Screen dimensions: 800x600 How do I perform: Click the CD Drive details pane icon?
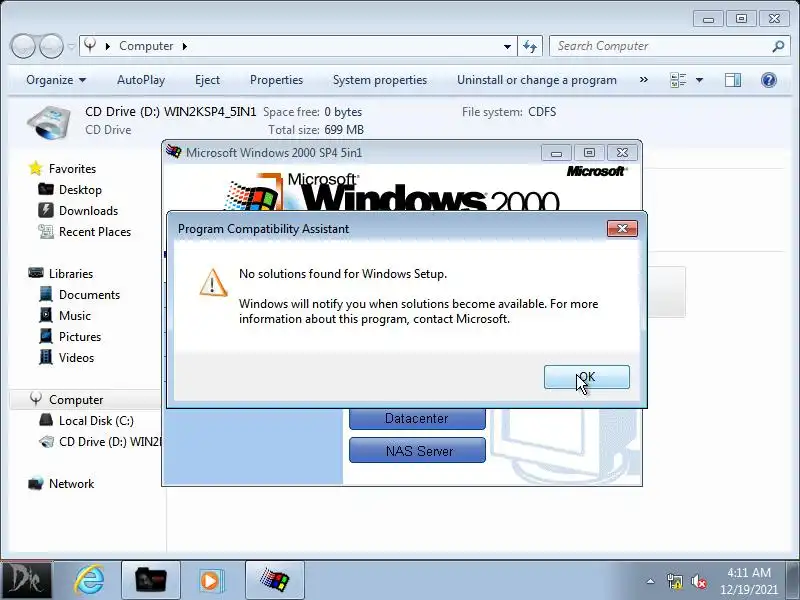tap(48, 122)
